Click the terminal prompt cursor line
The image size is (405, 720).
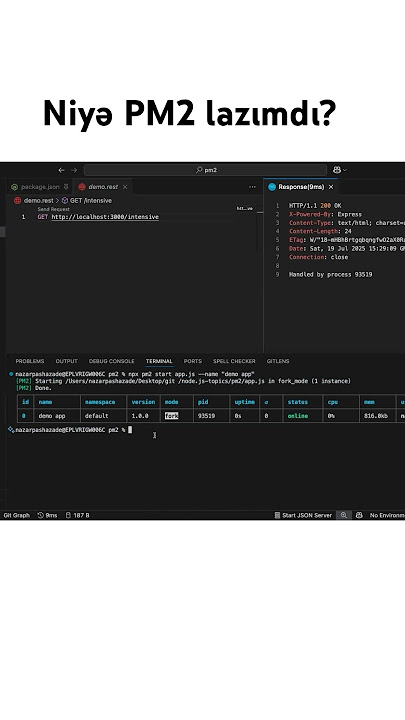[73, 430]
